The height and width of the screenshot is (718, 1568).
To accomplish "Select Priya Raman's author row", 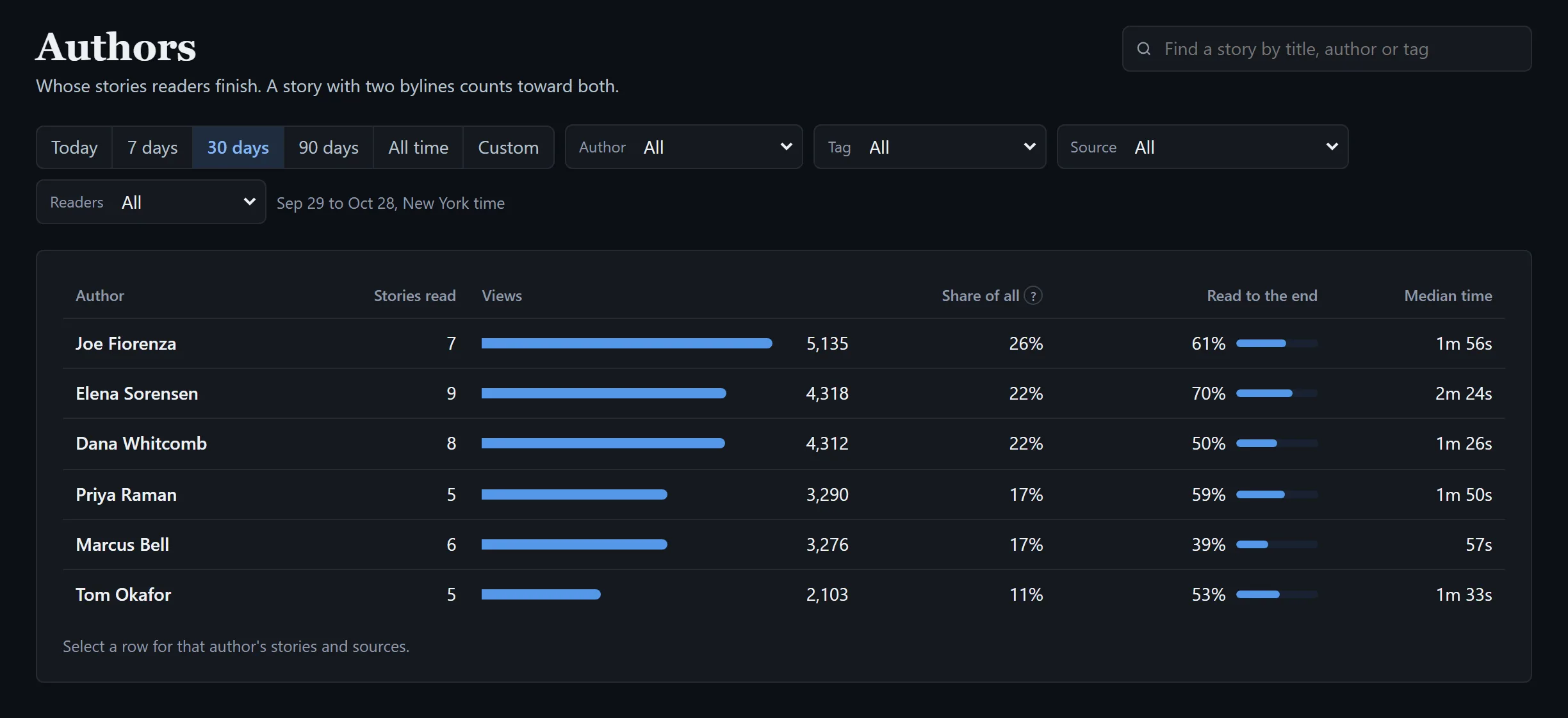I will pos(784,494).
